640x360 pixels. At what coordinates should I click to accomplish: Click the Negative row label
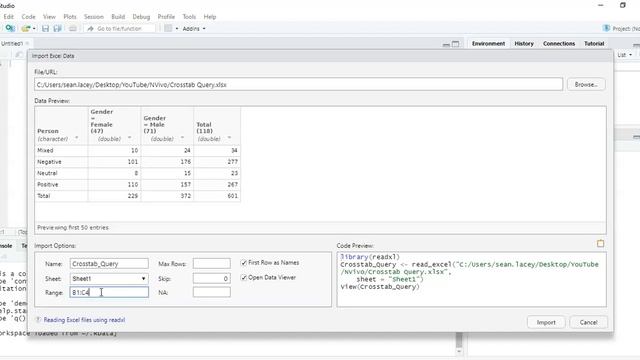click(x=49, y=162)
